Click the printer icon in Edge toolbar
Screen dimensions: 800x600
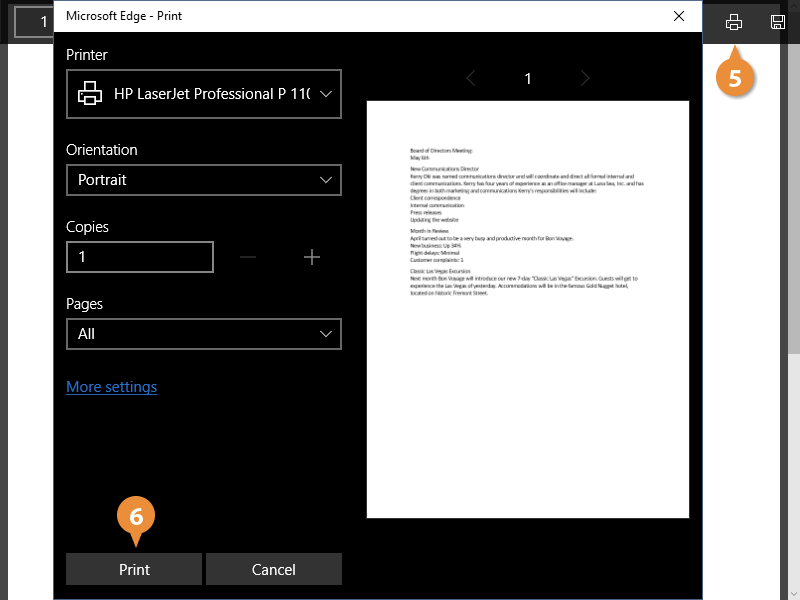click(734, 22)
